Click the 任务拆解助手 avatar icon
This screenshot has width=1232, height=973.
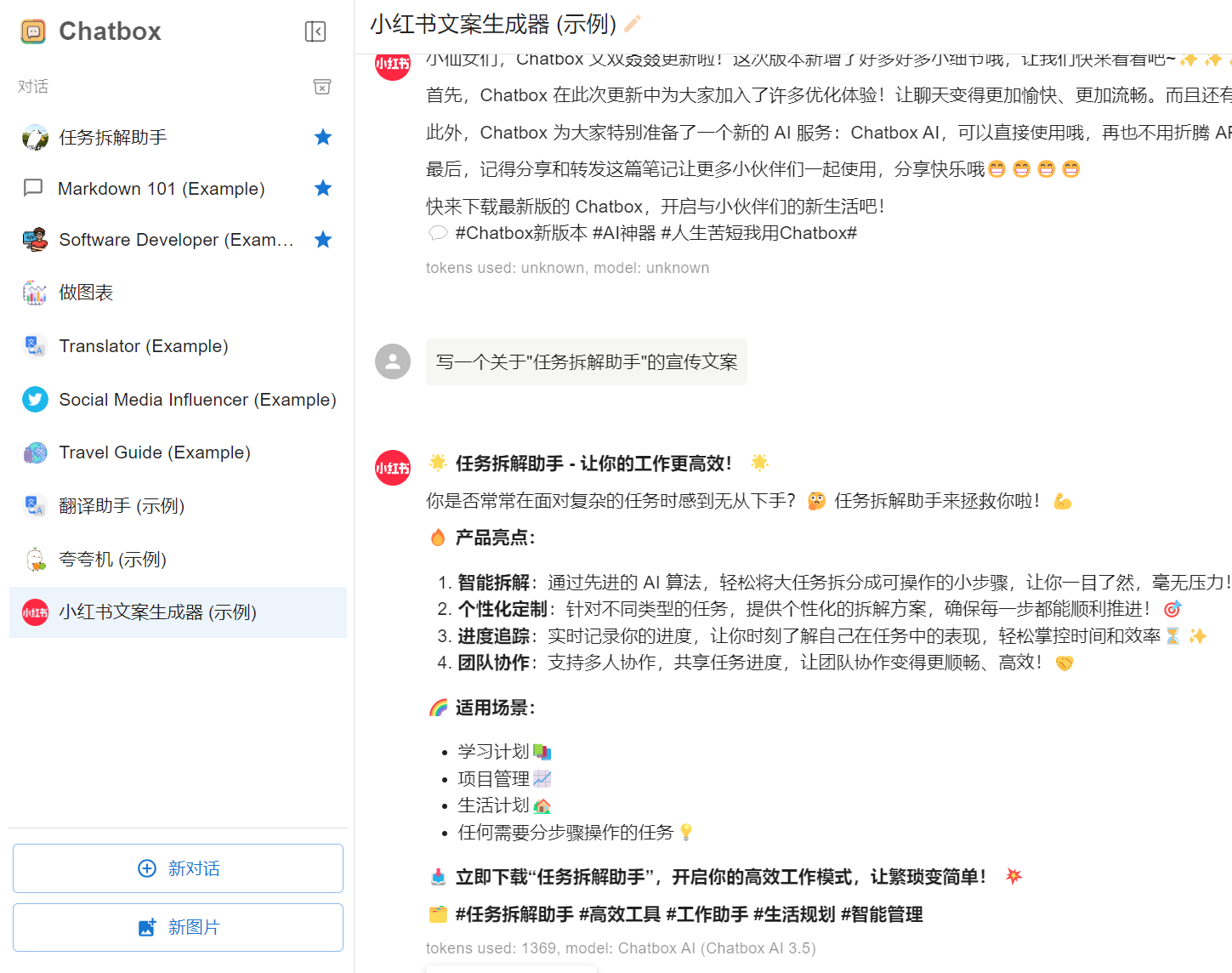point(35,137)
